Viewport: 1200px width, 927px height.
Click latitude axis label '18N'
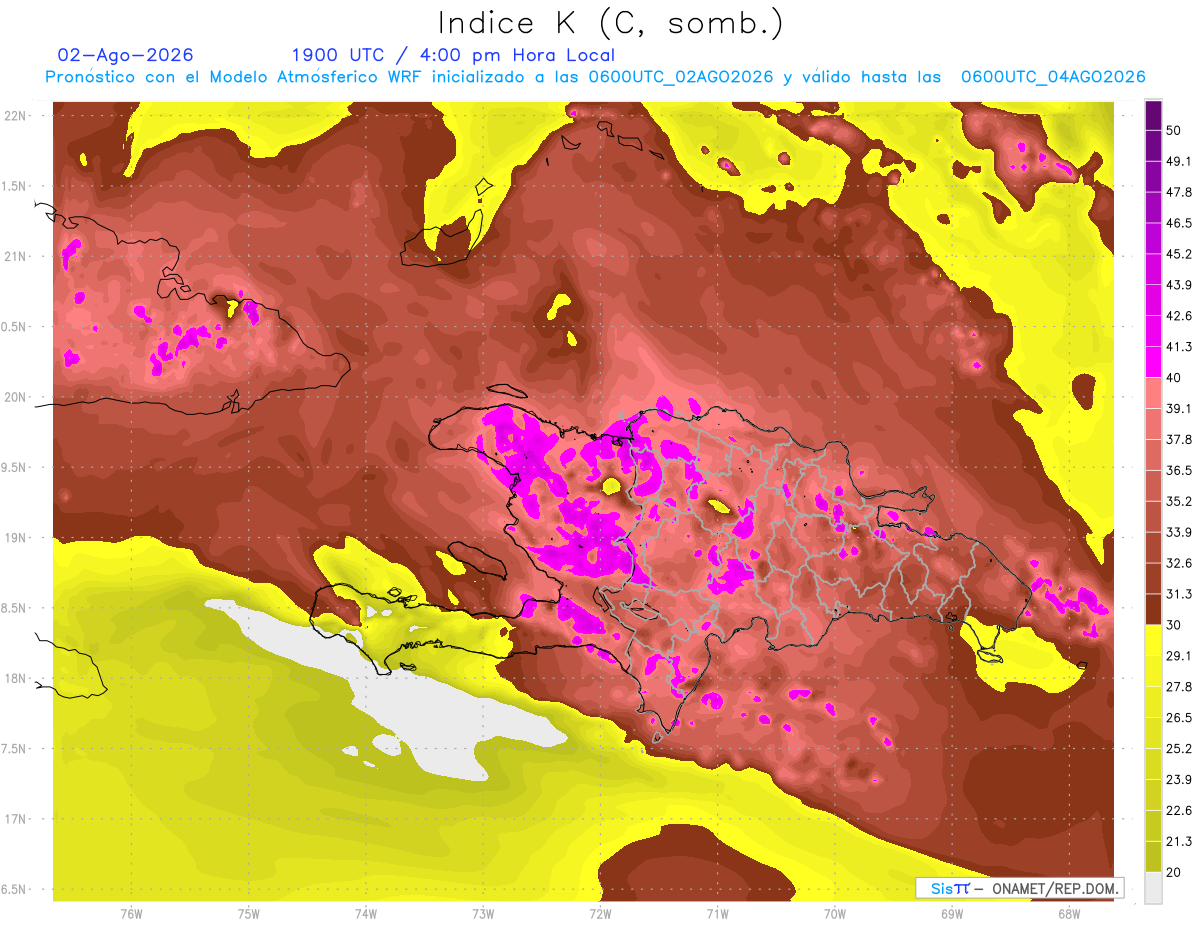[15, 679]
